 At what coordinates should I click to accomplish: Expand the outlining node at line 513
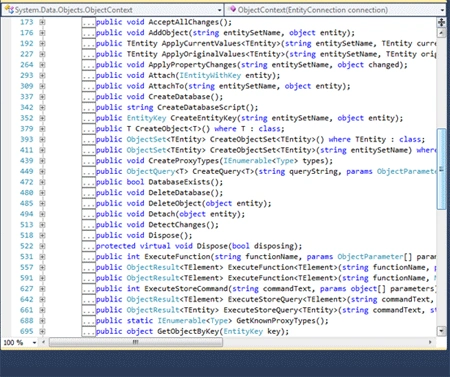coord(42,225)
